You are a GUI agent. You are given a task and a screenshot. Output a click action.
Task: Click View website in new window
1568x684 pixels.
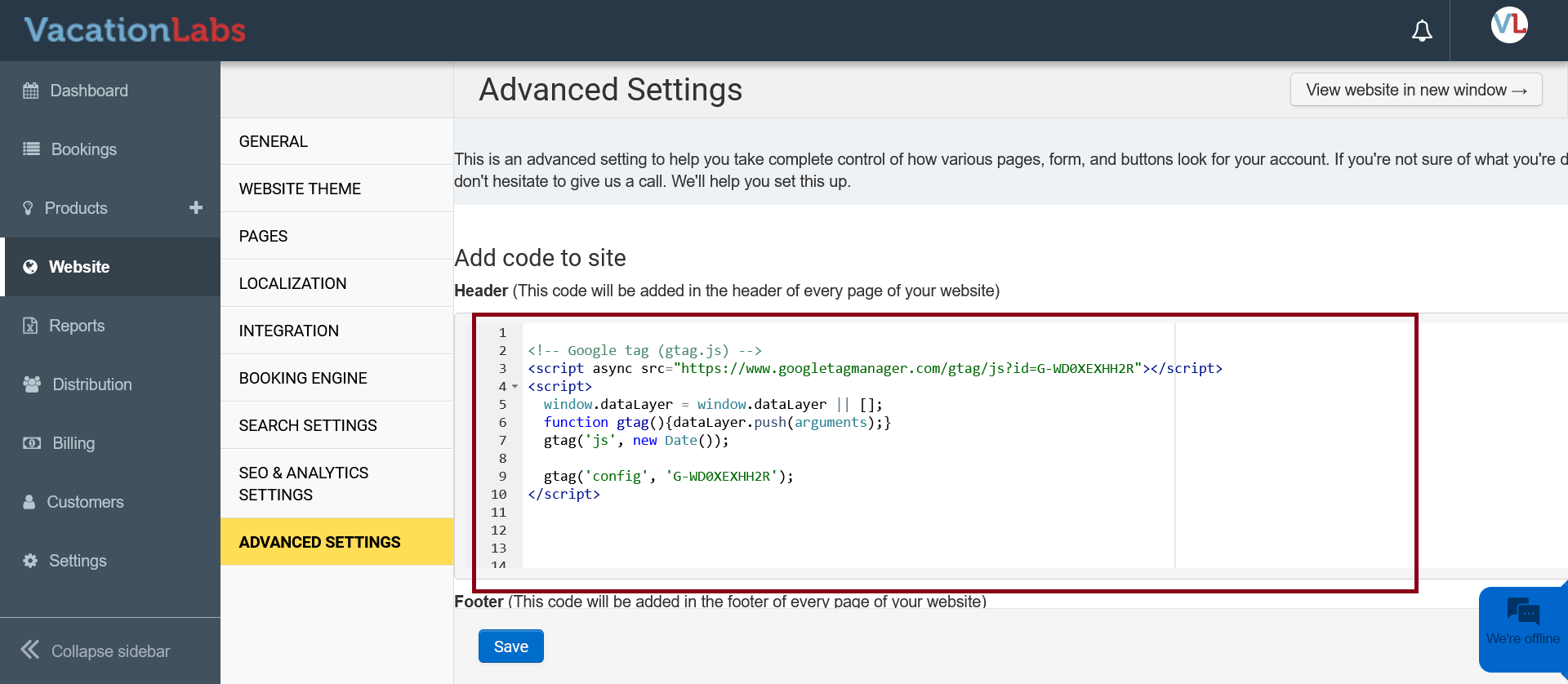click(x=1415, y=90)
